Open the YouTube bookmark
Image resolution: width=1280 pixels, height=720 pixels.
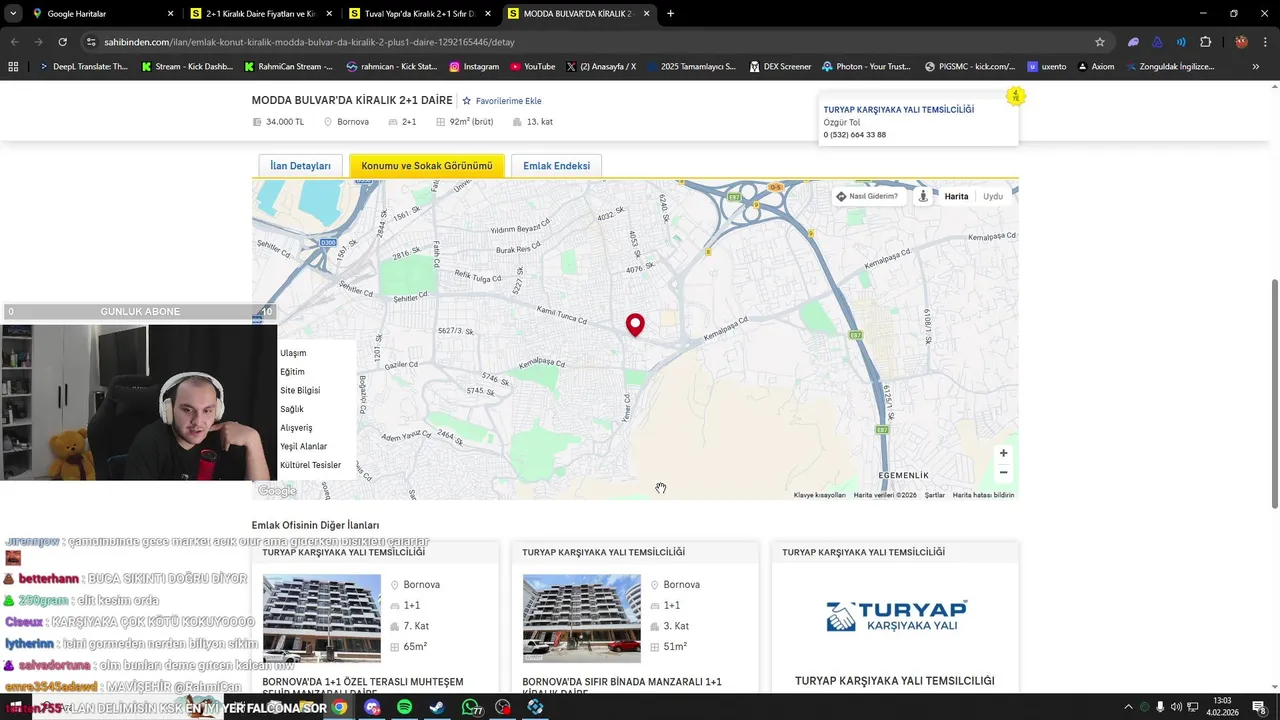tap(532, 67)
